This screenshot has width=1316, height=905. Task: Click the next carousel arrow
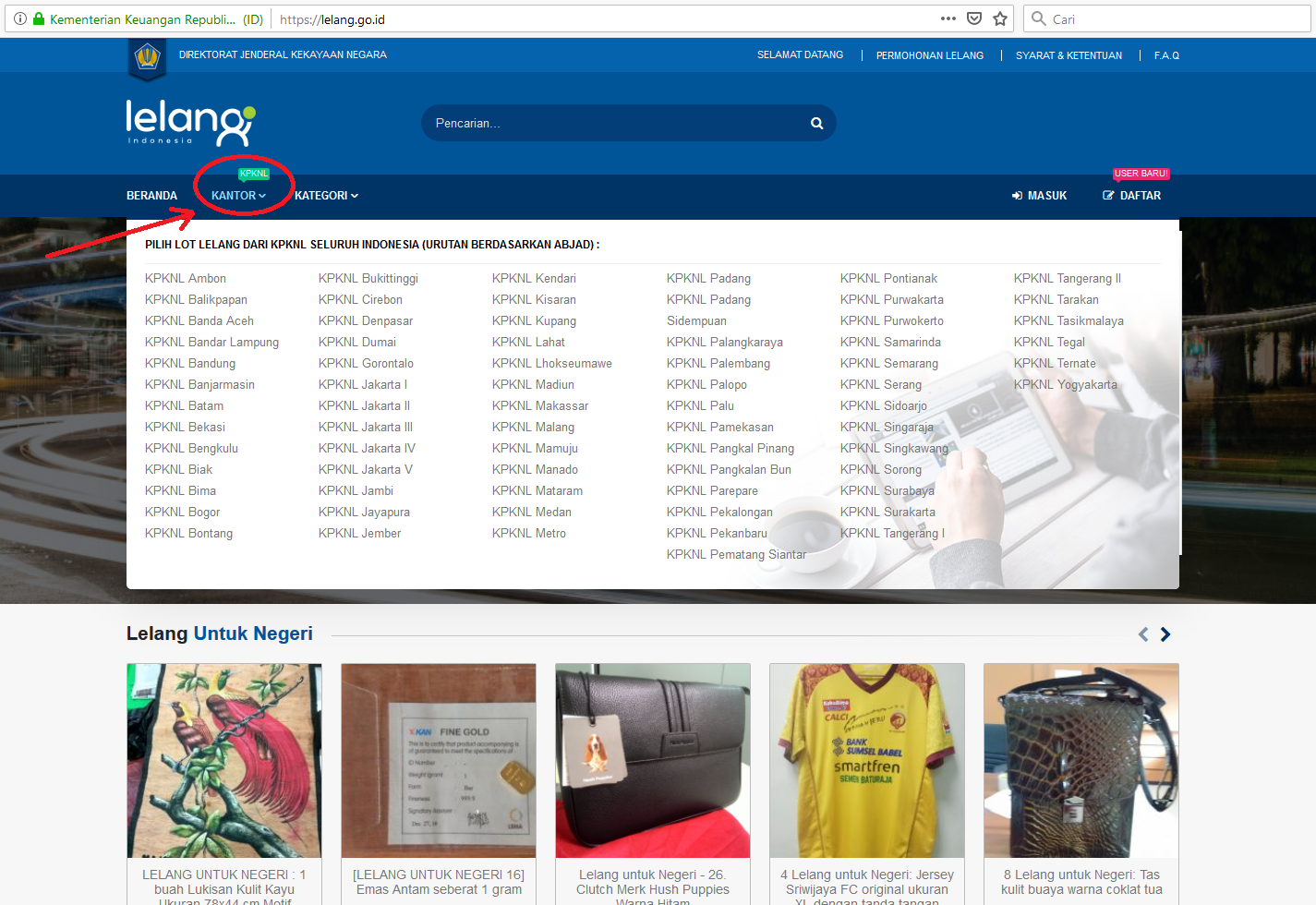tap(1165, 634)
